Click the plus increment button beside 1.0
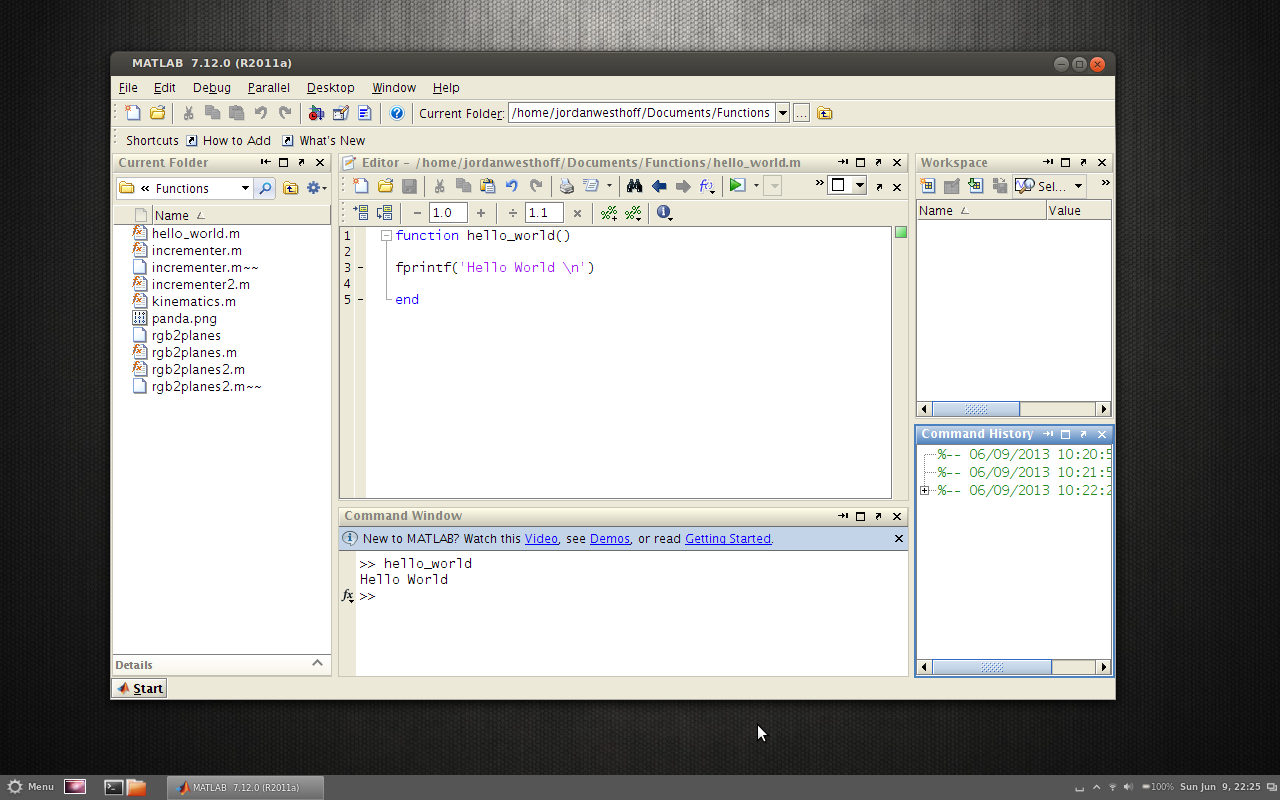The width and height of the screenshot is (1280, 800). click(481, 213)
